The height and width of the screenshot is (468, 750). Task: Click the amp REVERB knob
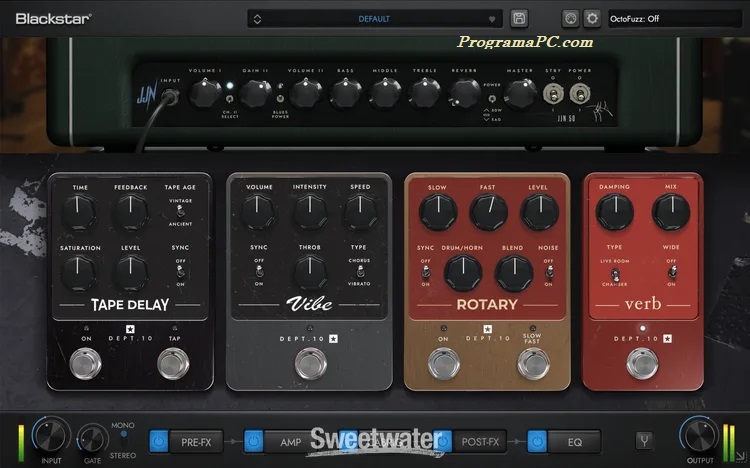click(464, 93)
